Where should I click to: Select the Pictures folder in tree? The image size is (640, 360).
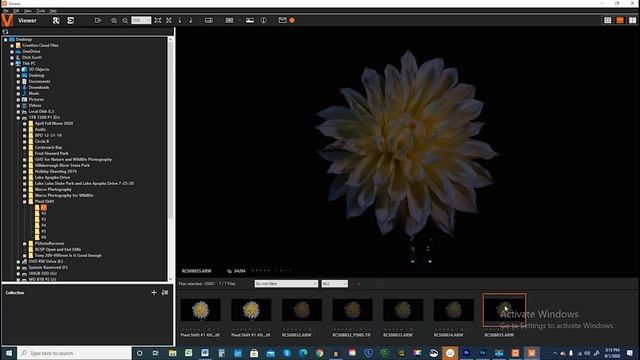click(36, 99)
